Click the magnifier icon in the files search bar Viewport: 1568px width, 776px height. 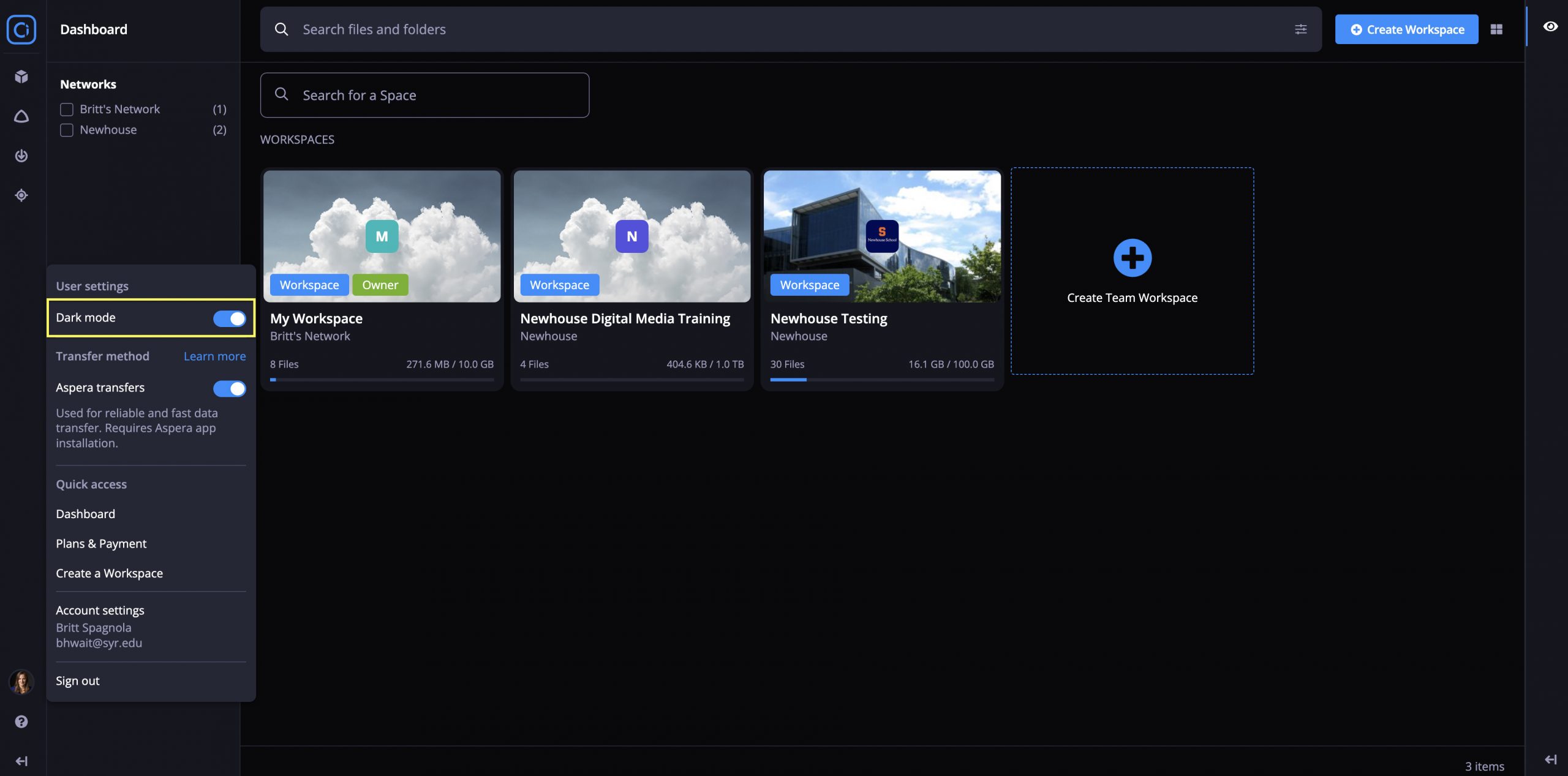[x=281, y=29]
